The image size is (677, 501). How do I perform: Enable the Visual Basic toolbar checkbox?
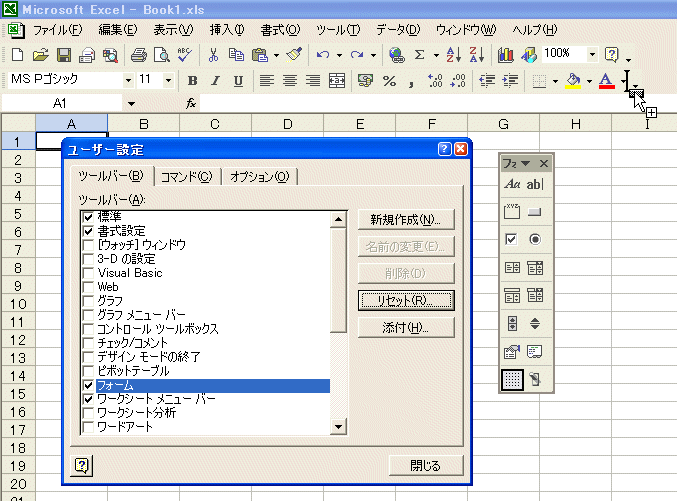88,273
